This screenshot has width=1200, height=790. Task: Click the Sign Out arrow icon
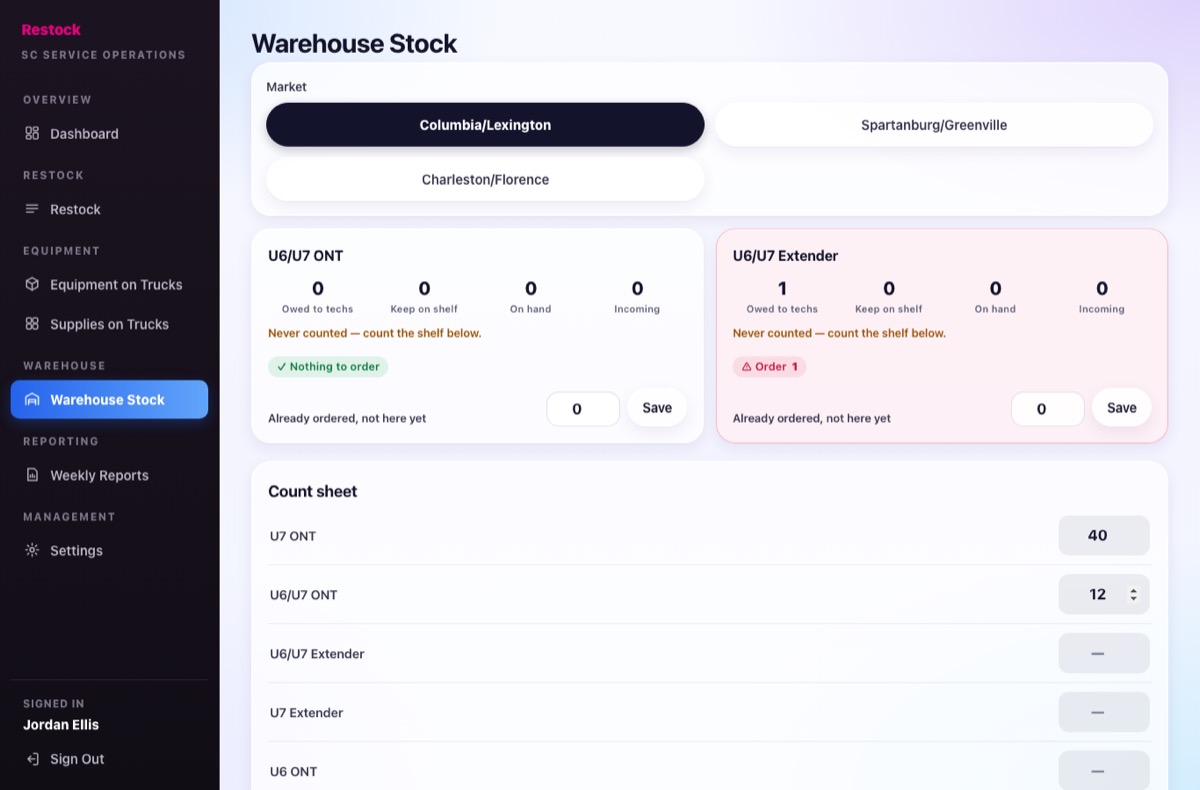[32, 759]
